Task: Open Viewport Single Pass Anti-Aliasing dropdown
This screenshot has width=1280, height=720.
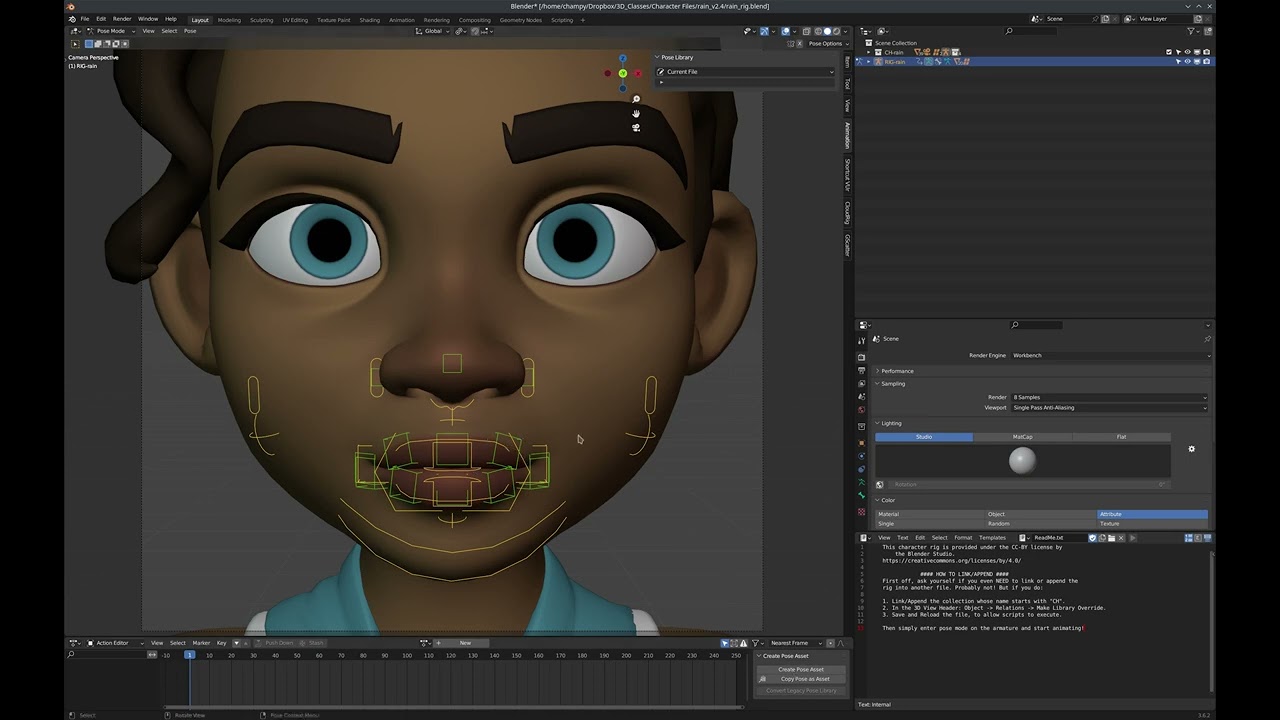Action: coord(1110,407)
